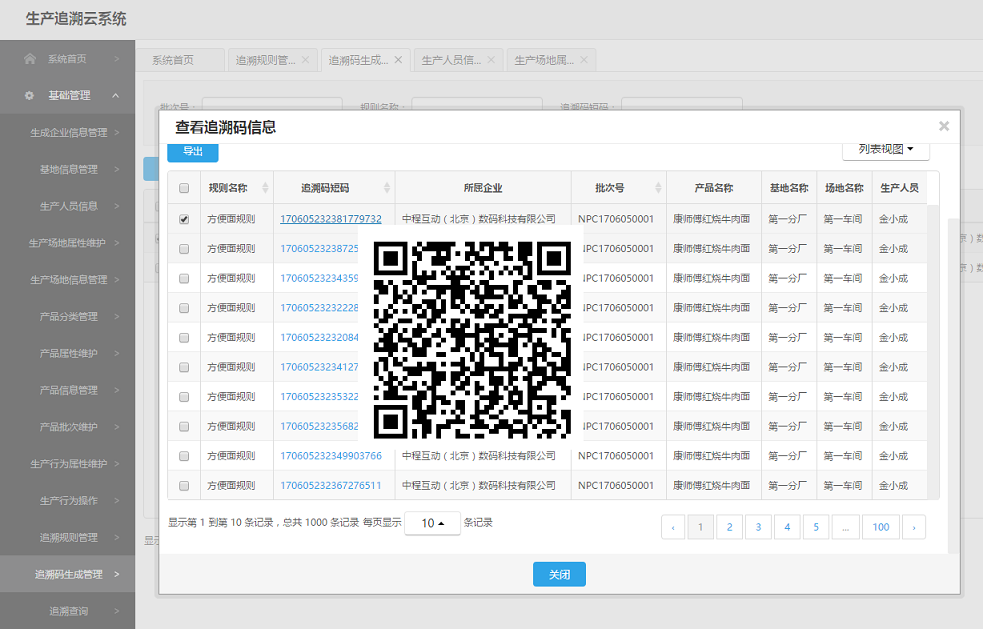This screenshot has width=983, height=629.
Task: Open 基地信息管理 in the sidebar
Action: pyautogui.click(x=68, y=169)
